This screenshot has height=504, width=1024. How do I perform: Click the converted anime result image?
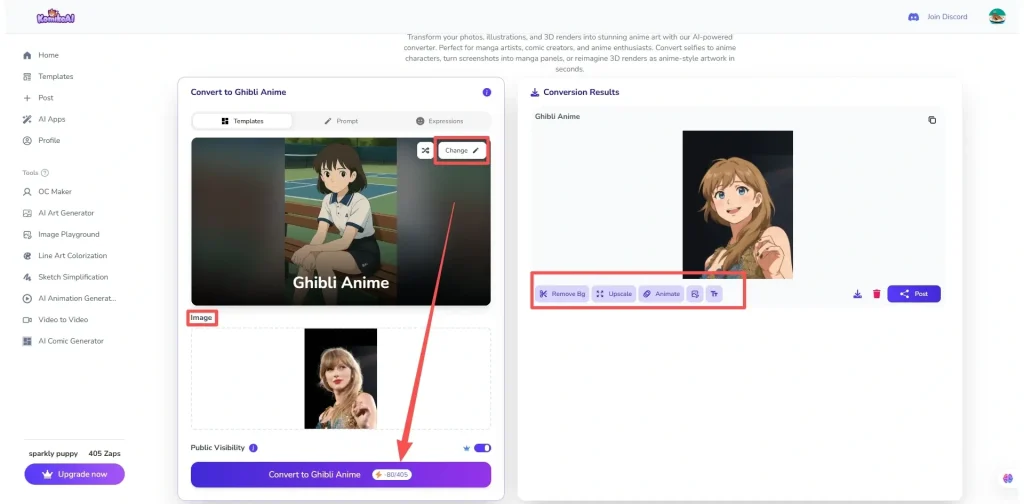pyautogui.click(x=737, y=204)
